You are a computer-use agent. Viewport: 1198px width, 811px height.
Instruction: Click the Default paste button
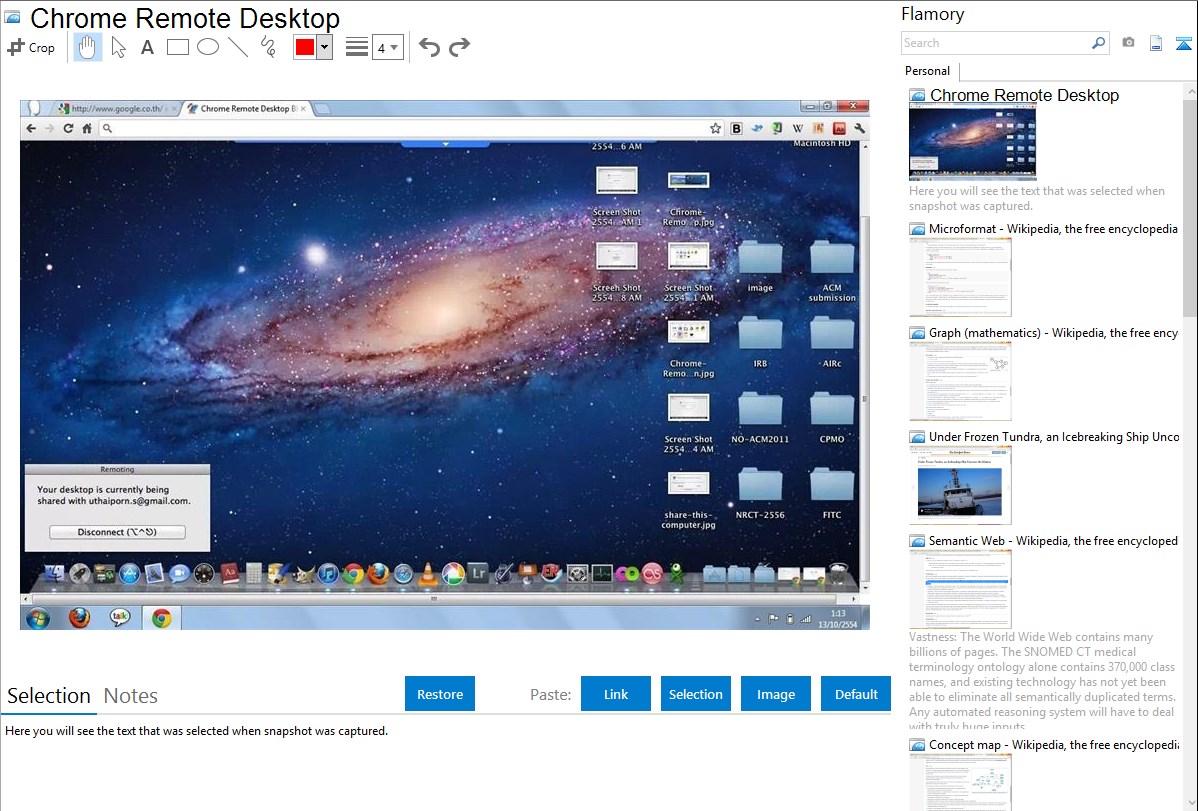pos(856,694)
